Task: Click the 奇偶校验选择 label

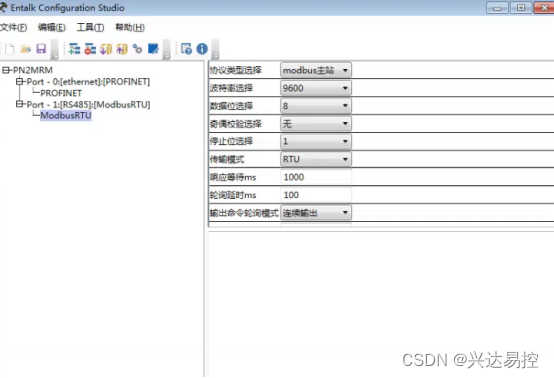Action: click(235, 124)
